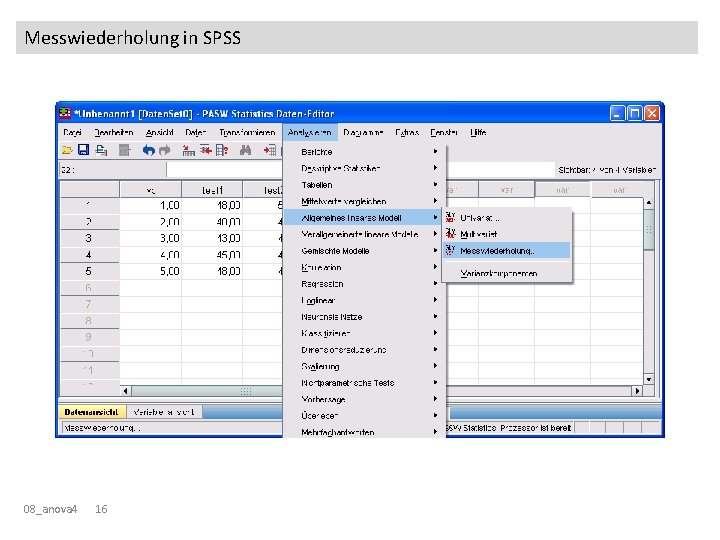Click the vertical scrollbar up arrow

649,202
